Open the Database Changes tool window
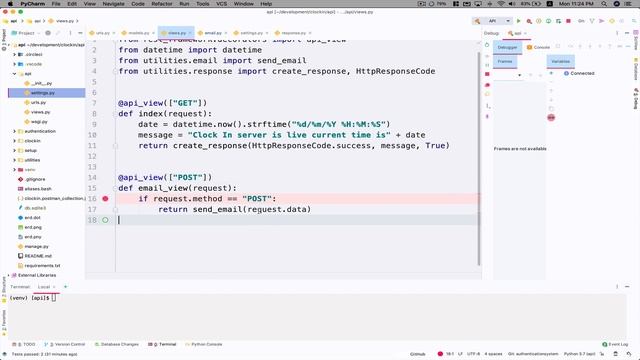This screenshot has width=640, height=360. point(117,344)
